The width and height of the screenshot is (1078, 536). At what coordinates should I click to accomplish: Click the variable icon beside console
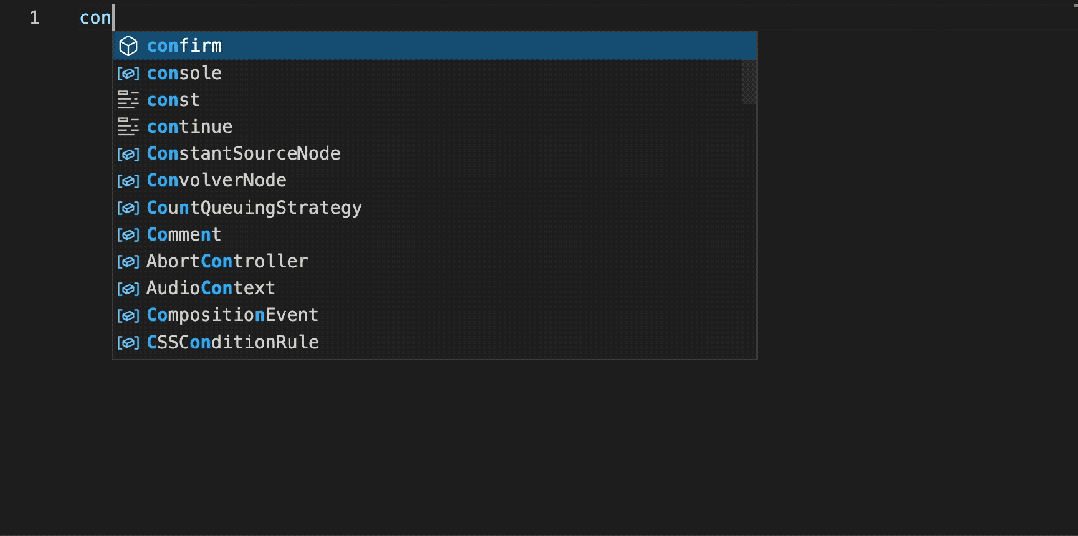(128, 73)
